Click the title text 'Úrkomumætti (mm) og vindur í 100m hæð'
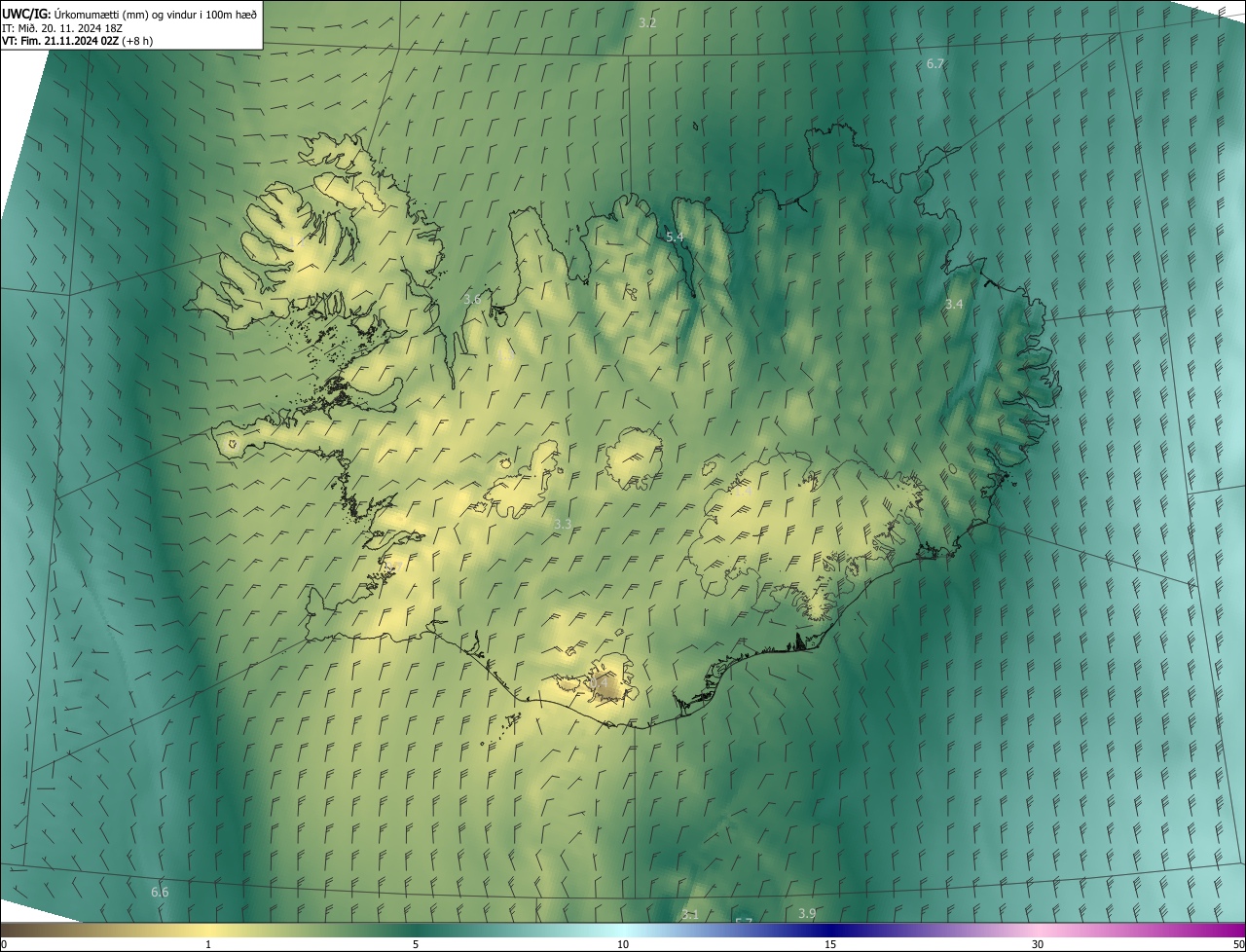The image size is (1246, 952). coord(157,14)
